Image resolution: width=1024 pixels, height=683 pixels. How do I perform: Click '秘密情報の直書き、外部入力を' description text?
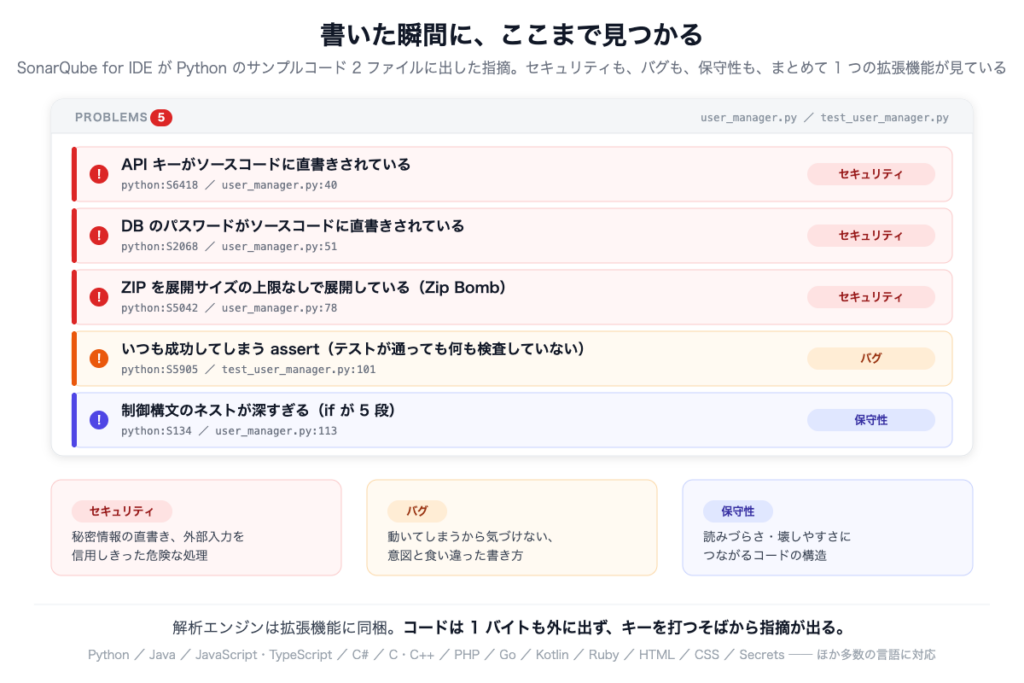tap(158, 537)
